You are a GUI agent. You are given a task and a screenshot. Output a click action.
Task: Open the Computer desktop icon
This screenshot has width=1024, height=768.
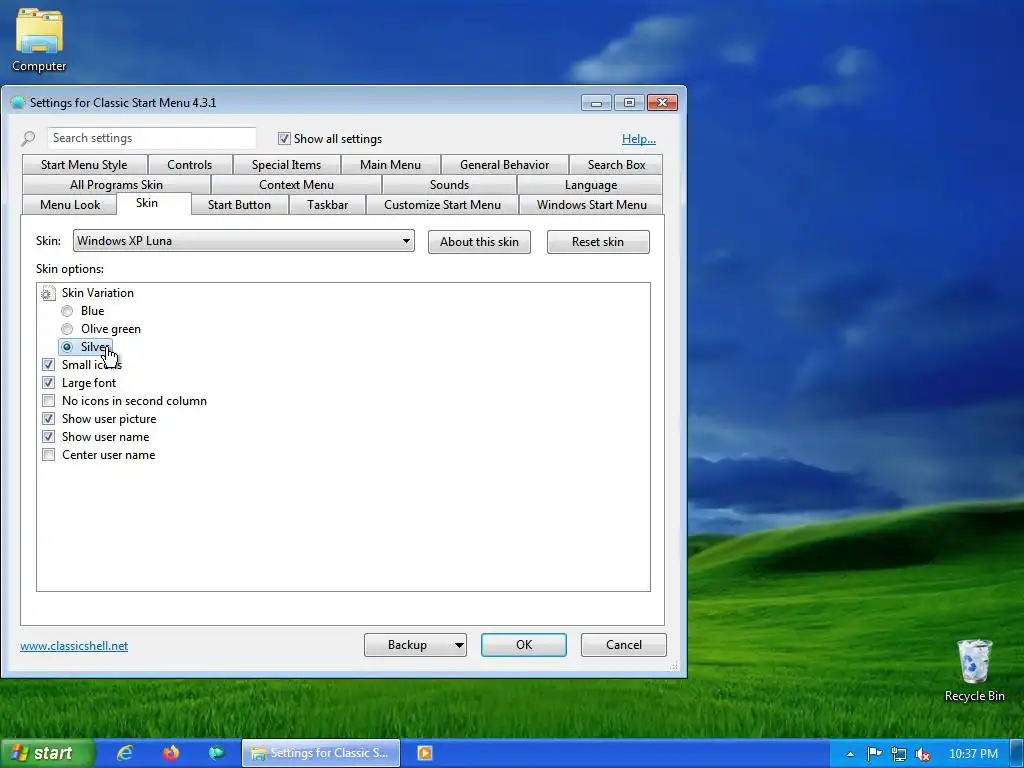coord(39,40)
